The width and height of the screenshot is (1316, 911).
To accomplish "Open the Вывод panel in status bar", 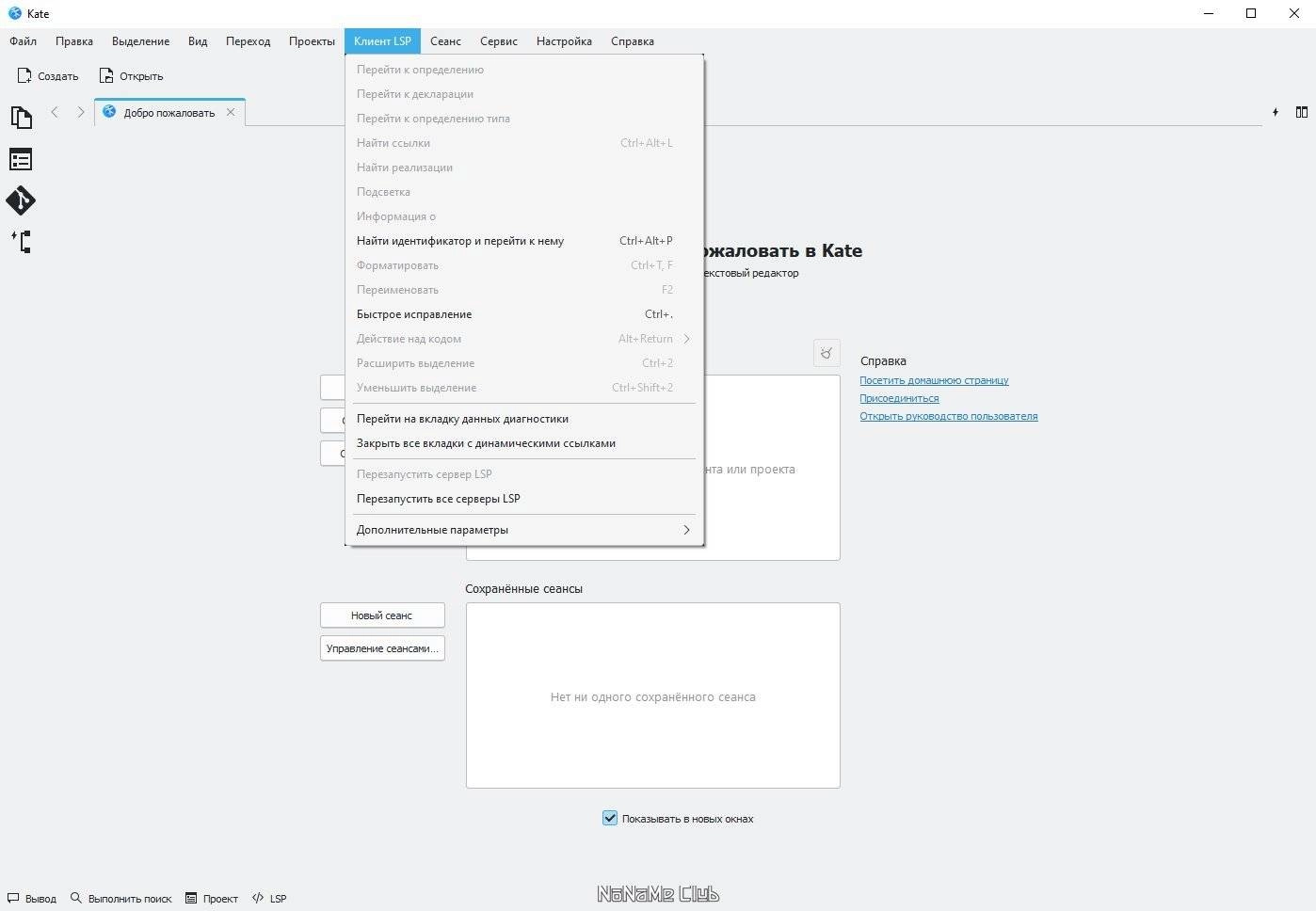I will (x=32, y=899).
